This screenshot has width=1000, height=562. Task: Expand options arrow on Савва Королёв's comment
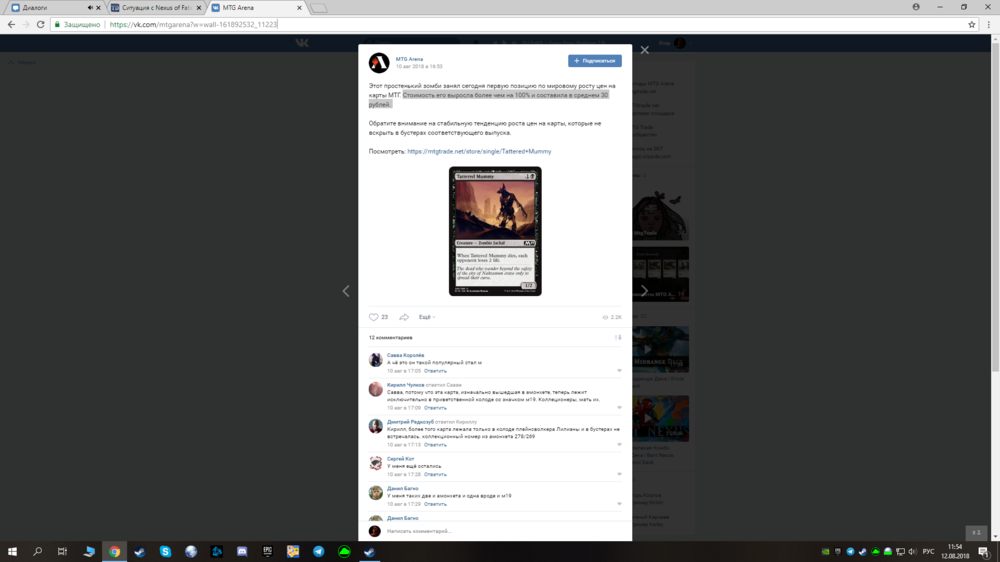point(619,371)
